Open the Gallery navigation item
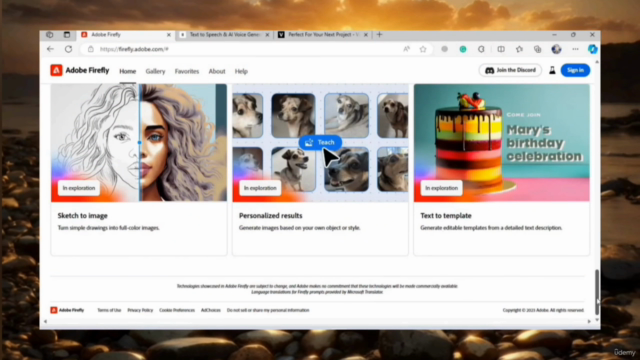 tap(156, 71)
